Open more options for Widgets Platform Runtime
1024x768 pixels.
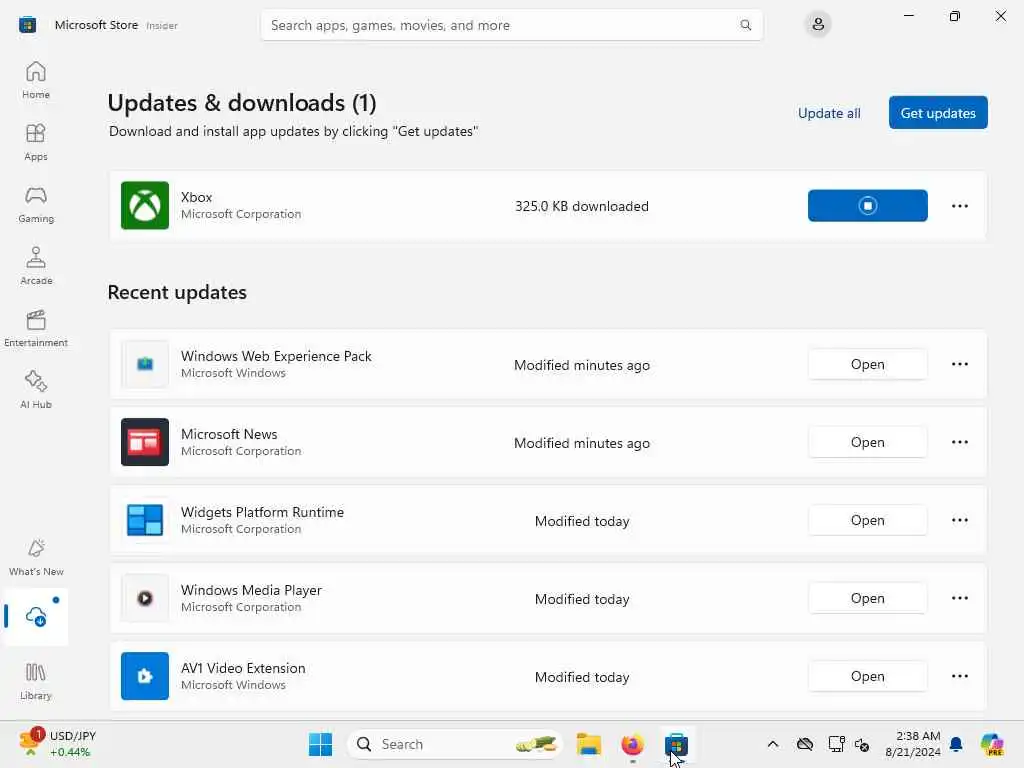coord(959,520)
